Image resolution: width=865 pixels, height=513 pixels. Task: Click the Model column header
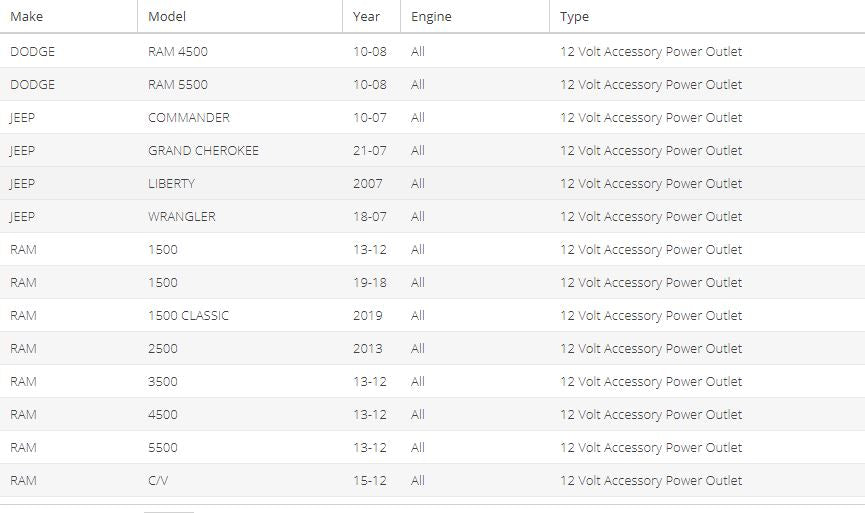(240, 17)
